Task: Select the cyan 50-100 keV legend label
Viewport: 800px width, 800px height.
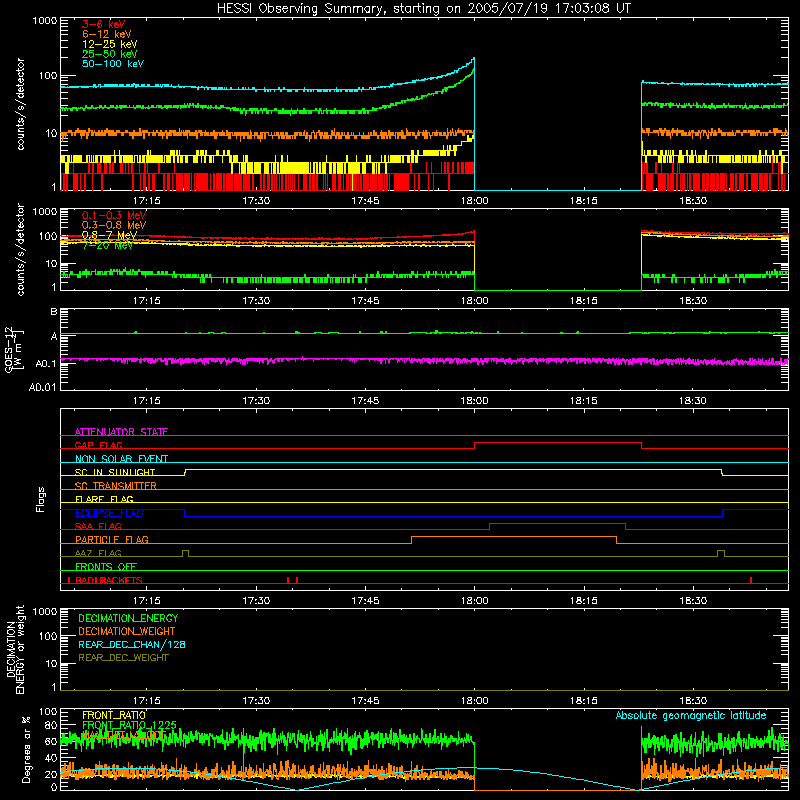Action: (113, 64)
